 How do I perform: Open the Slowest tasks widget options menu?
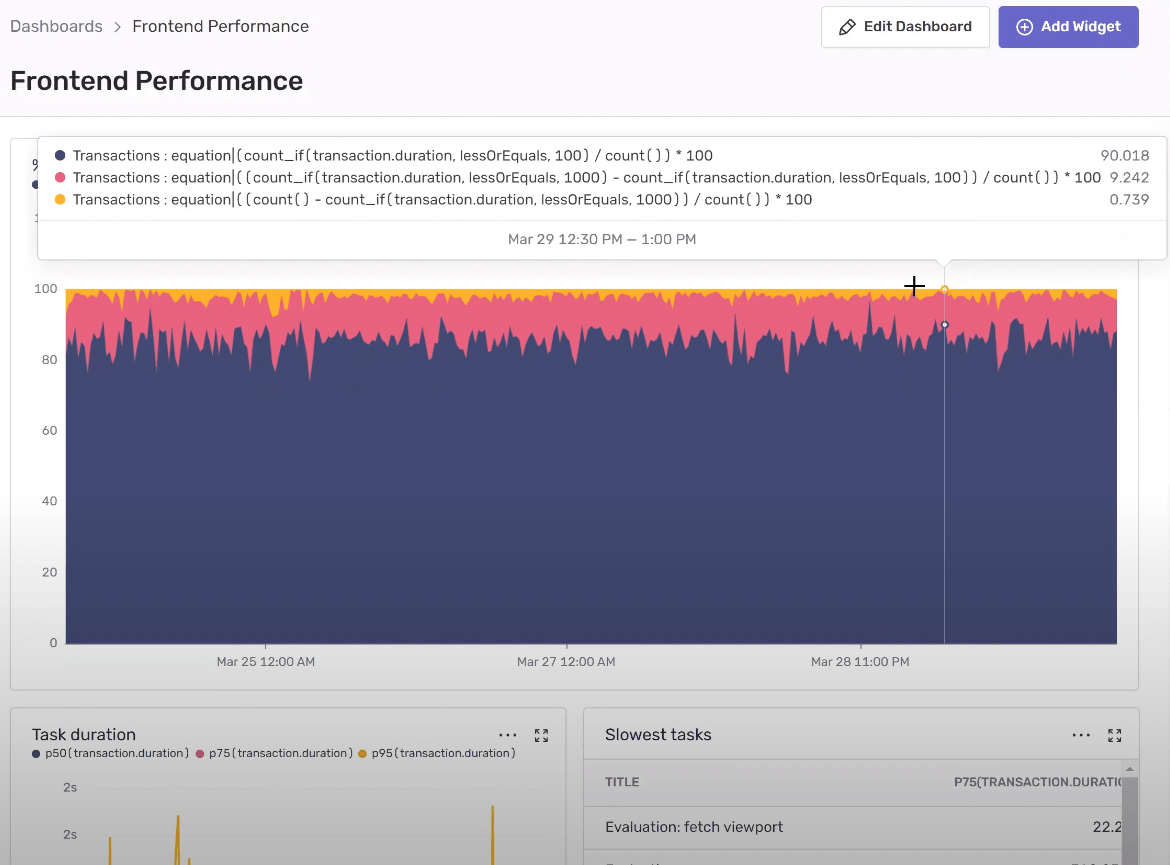(1081, 735)
